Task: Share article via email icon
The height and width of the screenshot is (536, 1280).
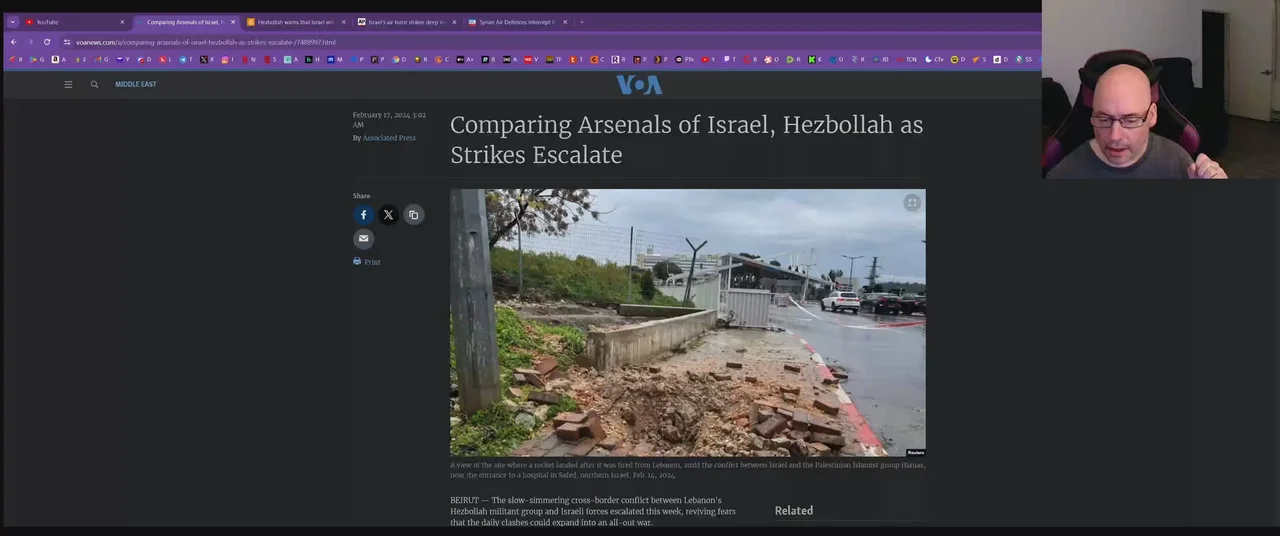Action: (x=363, y=239)
